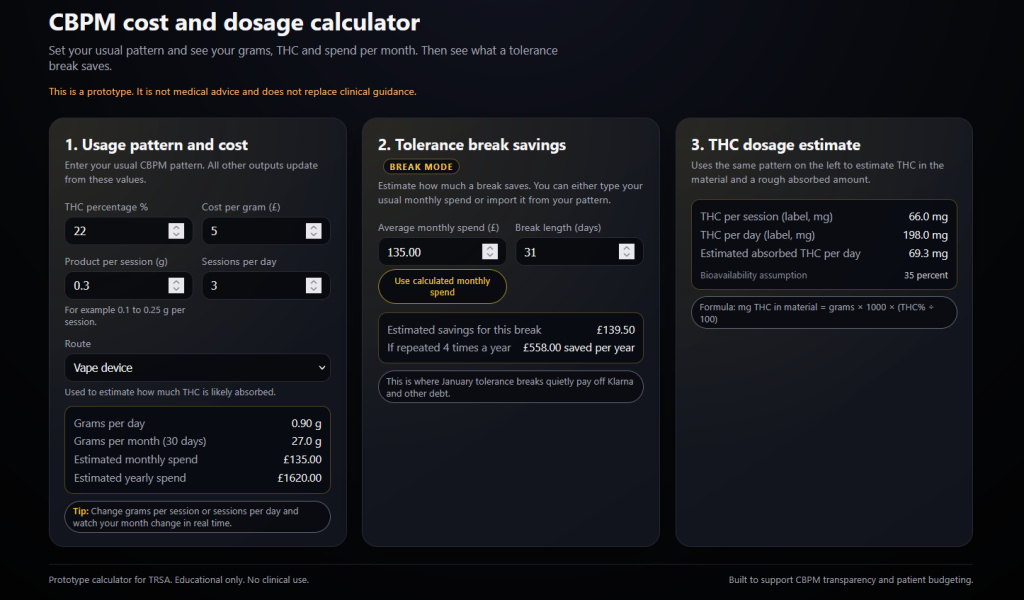Screen dimensions: 1024x600
Task: Click the Average monthly spend input field
Action: point(441,252)
